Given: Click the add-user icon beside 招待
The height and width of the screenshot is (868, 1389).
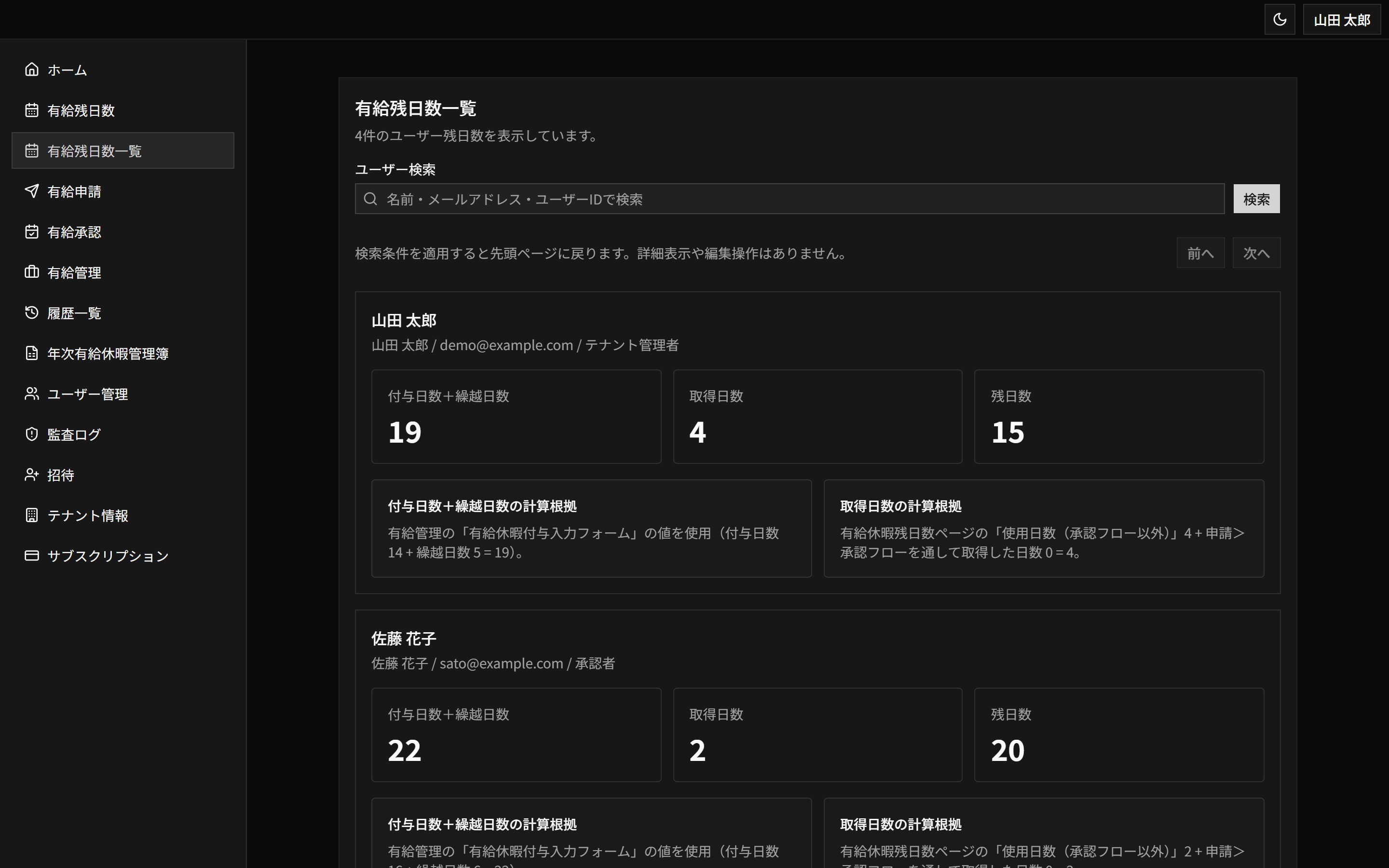Looking at the screenshot, I should tap(31, 475).
